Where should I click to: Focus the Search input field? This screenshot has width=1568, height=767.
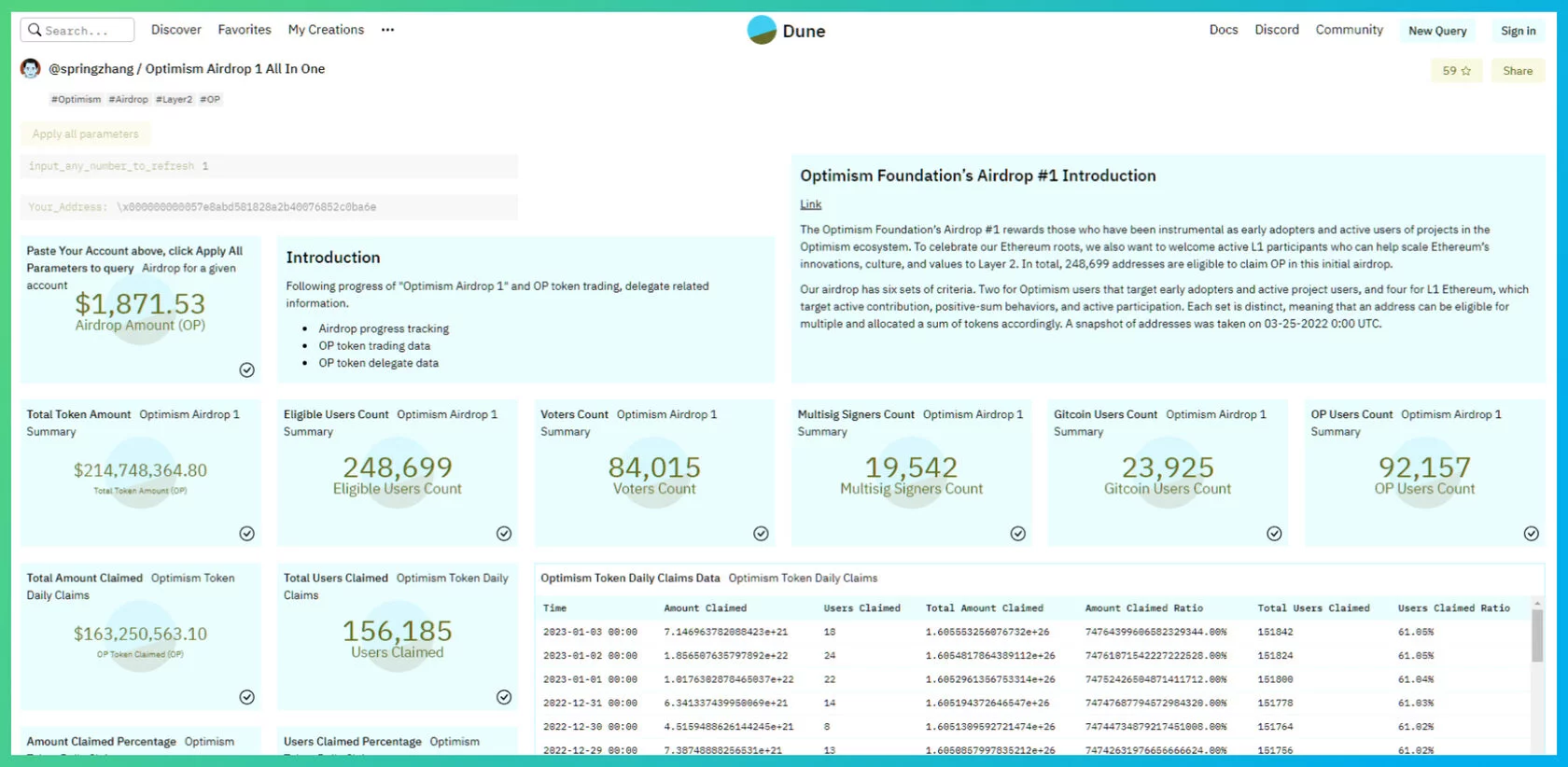[x=77, y=30]
